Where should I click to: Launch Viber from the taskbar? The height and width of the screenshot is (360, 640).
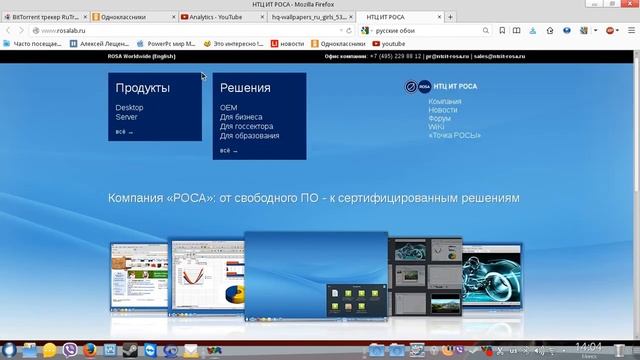pos(70,350)
